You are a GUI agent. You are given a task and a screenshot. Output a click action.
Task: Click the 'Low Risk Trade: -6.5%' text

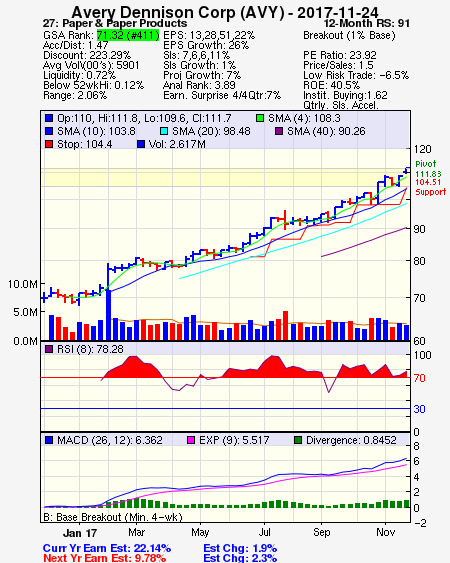tap(356, 75)
